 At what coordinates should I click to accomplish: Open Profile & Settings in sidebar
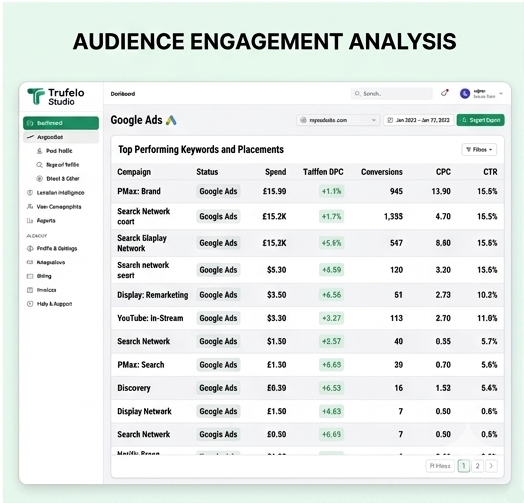coord(52,248)
